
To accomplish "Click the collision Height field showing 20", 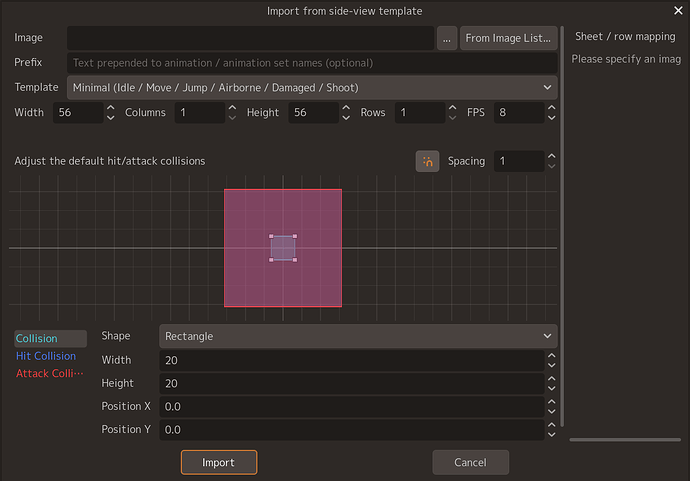I will click(352, 383).
